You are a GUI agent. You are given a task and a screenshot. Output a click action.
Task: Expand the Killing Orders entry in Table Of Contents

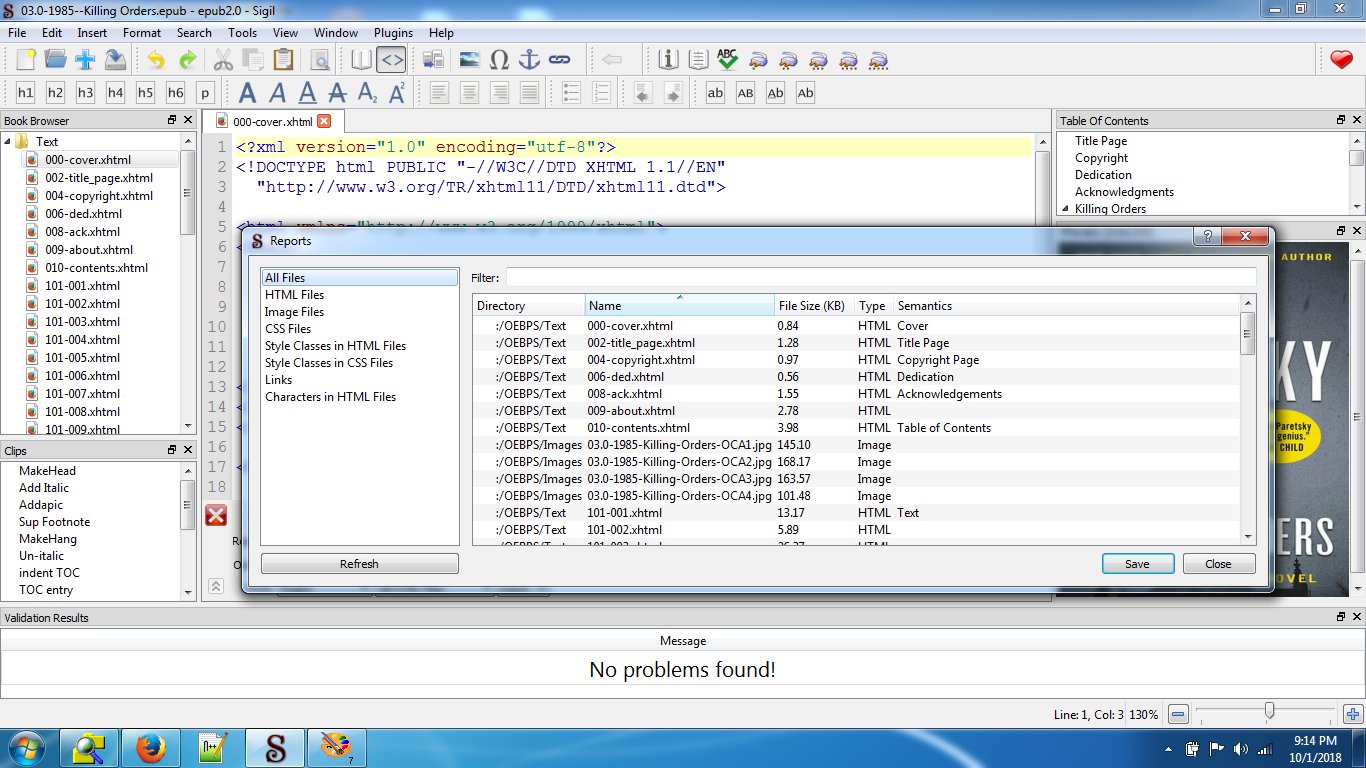click(x=1065, y=209)
